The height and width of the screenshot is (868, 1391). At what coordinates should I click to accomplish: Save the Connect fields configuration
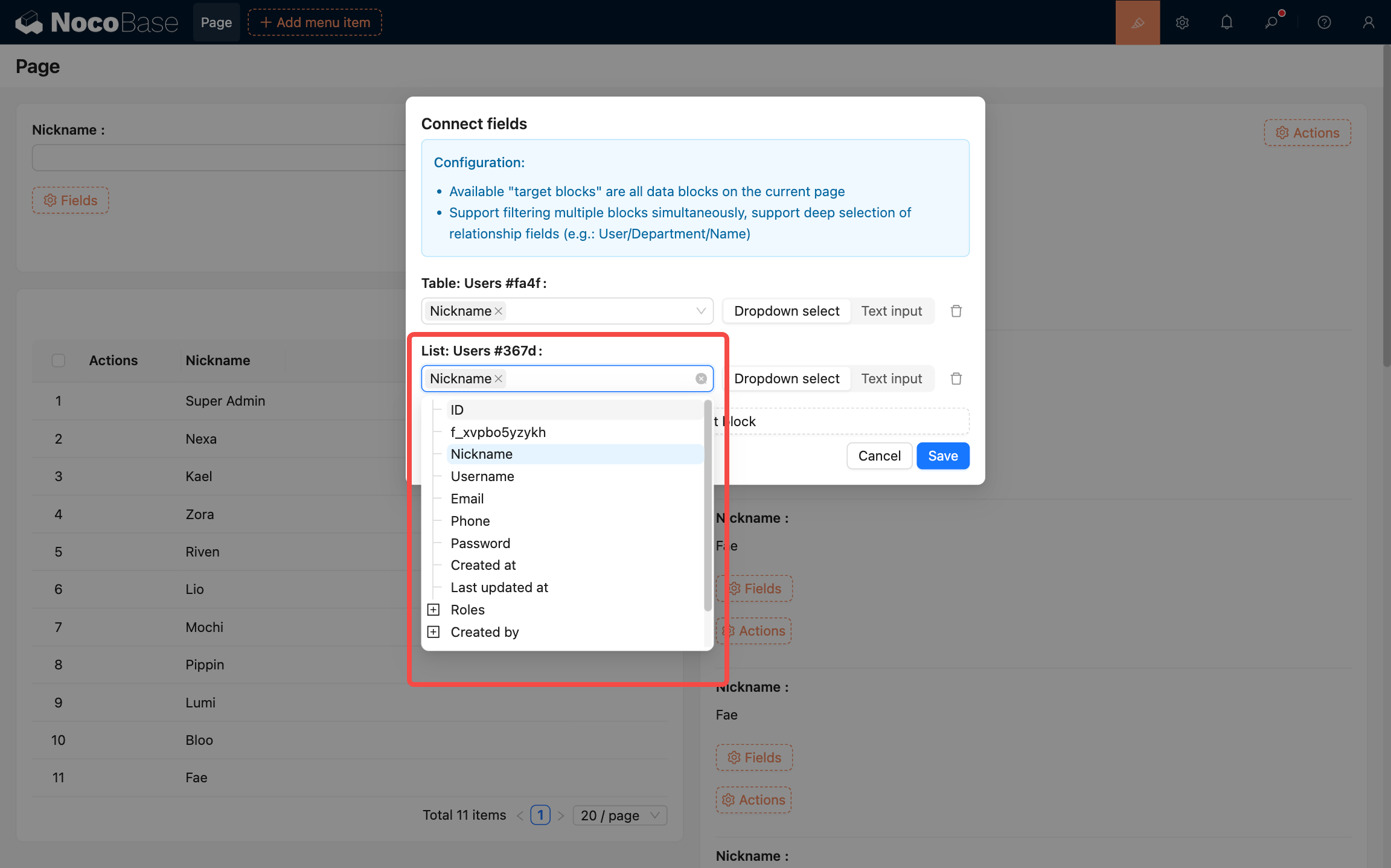942,456
